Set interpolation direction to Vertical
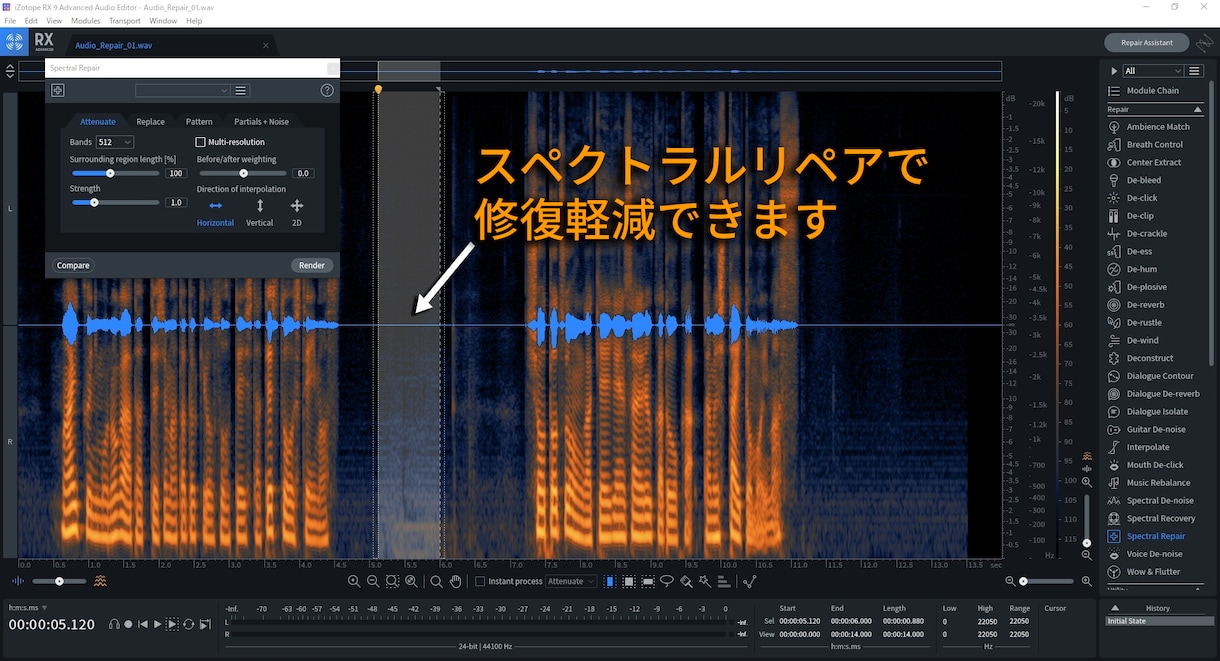 click(x=260, y=212)
